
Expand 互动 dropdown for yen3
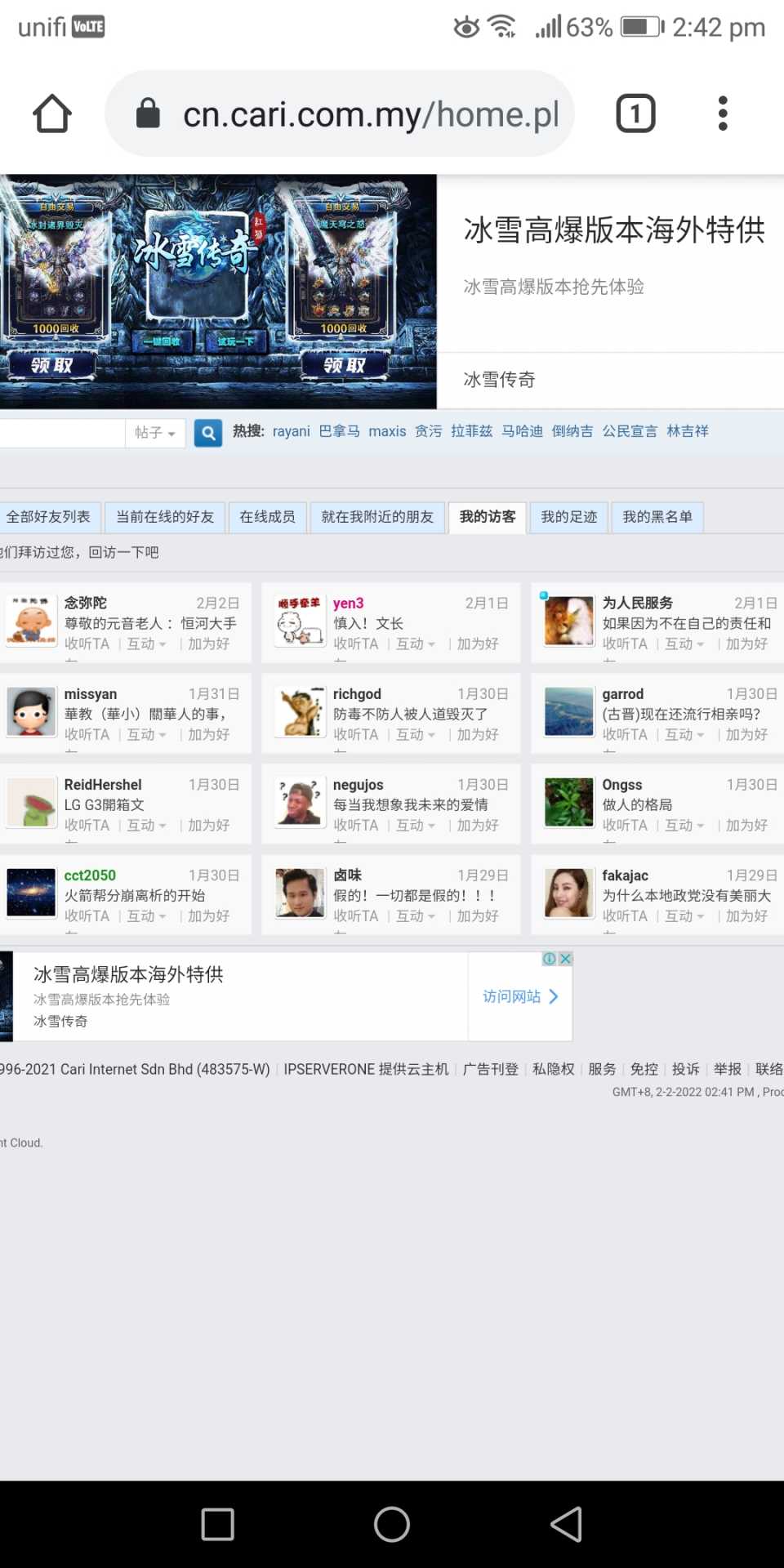pyautogui.click(x=415, y=644)
